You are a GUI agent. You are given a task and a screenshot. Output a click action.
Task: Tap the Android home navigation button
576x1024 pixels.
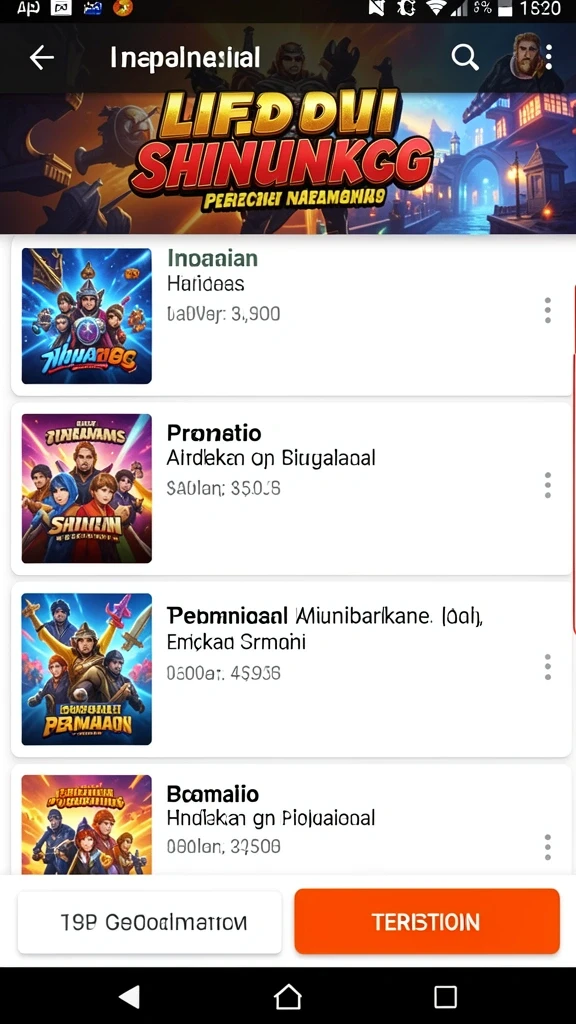[288, 997]
